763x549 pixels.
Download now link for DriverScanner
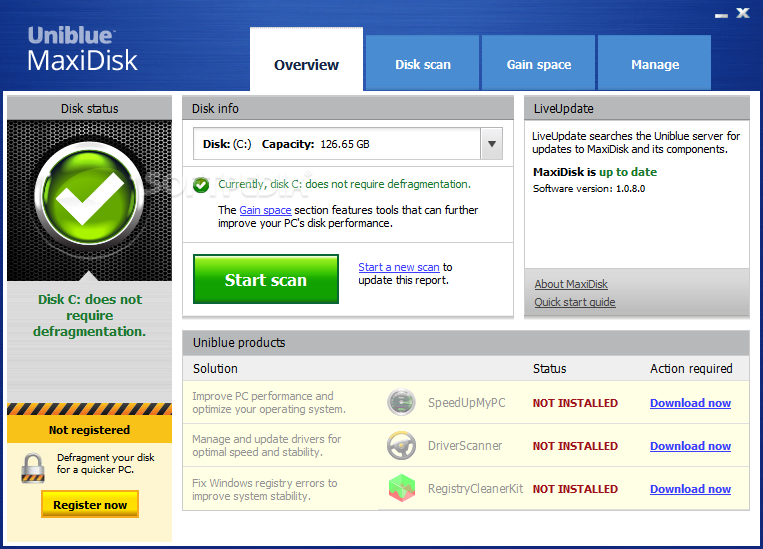pos(690,446)
